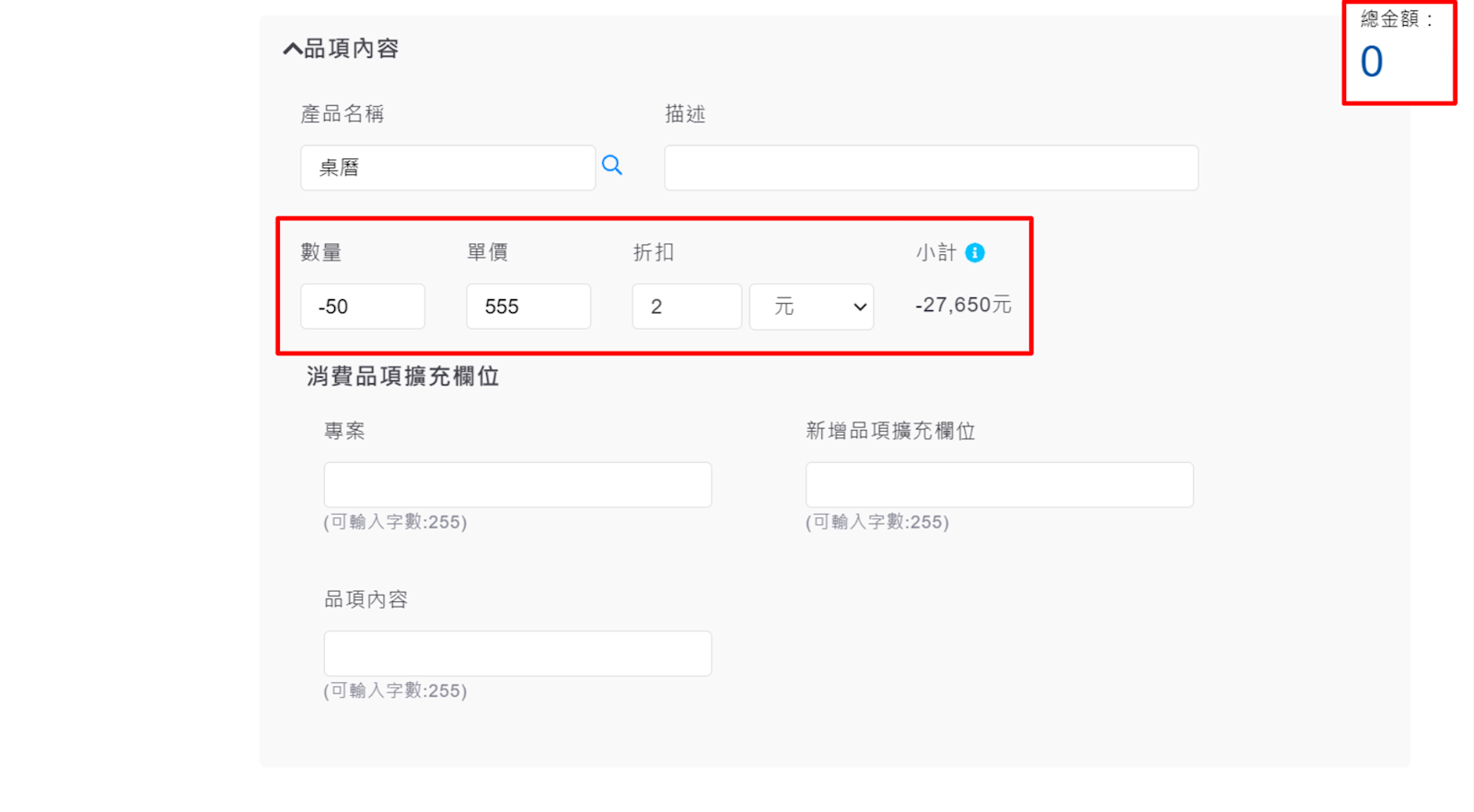Click the 消費品項擴充欄位 heading
Image resolution: width=1474 pixels, height=812 pixels.
tap(402, 377)
